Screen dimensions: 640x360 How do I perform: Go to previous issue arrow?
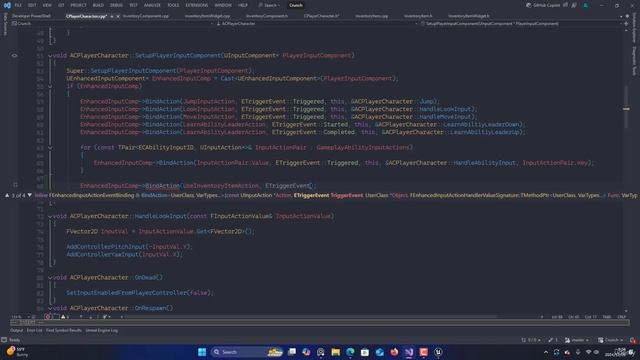tap(81, 317)
